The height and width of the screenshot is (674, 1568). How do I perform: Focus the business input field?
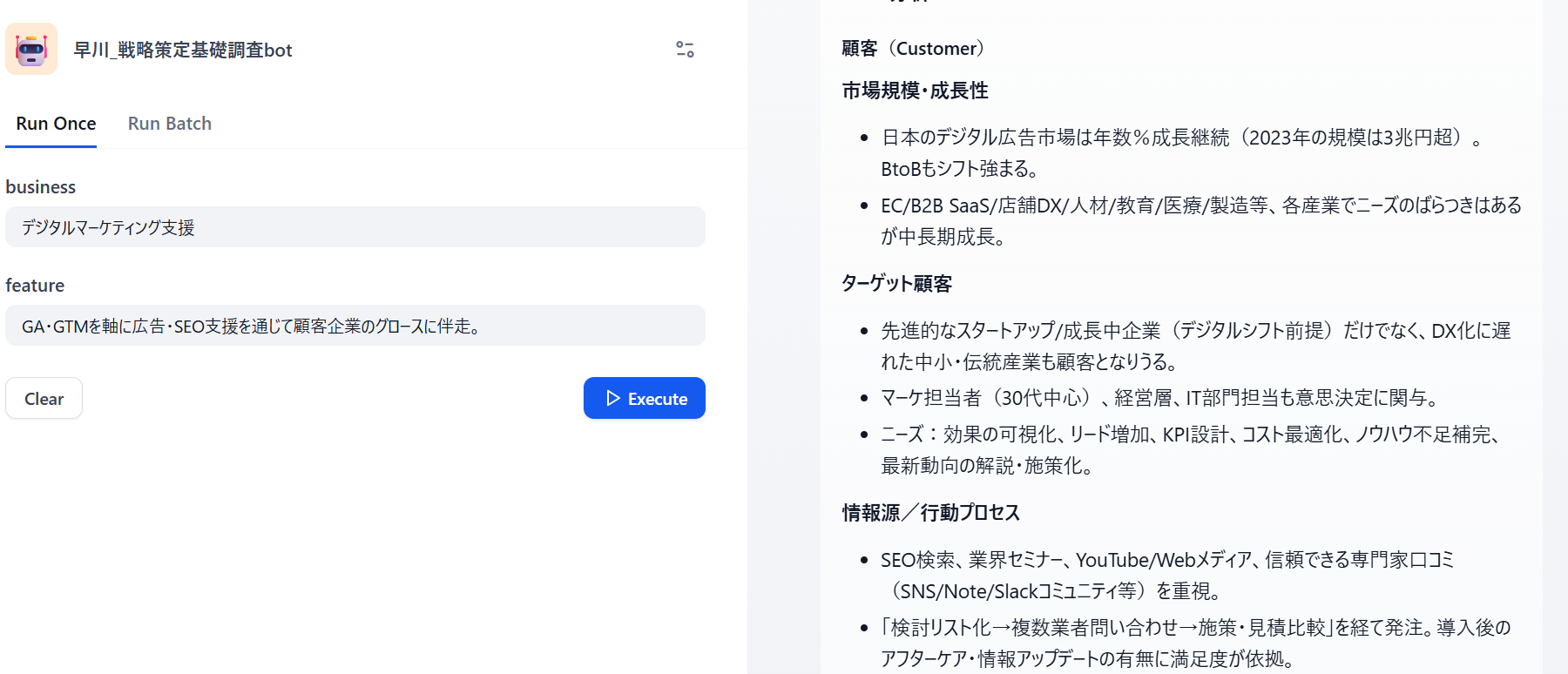tap(355, 227)
